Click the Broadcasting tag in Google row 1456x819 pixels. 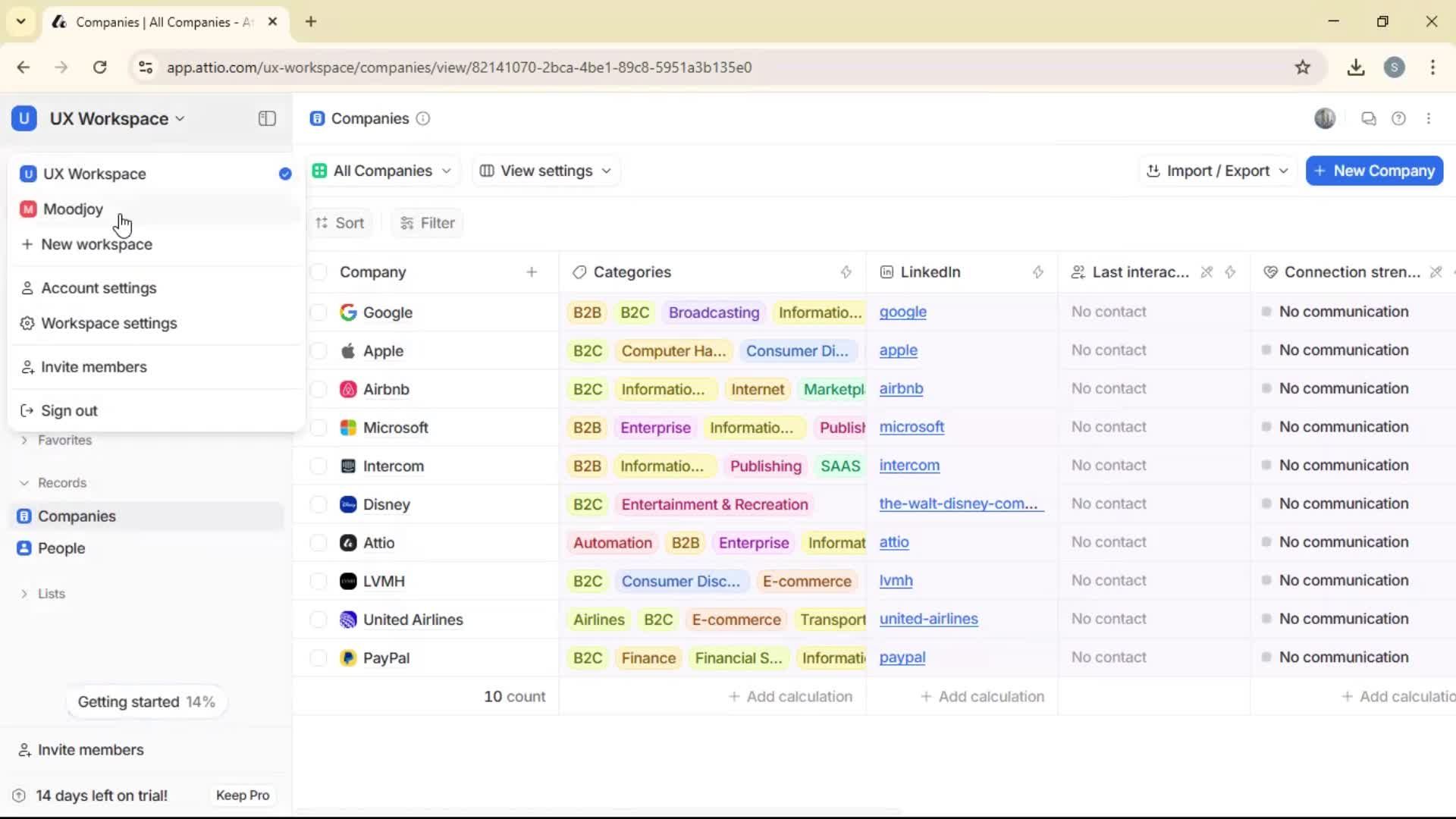(x=714, y=312)
